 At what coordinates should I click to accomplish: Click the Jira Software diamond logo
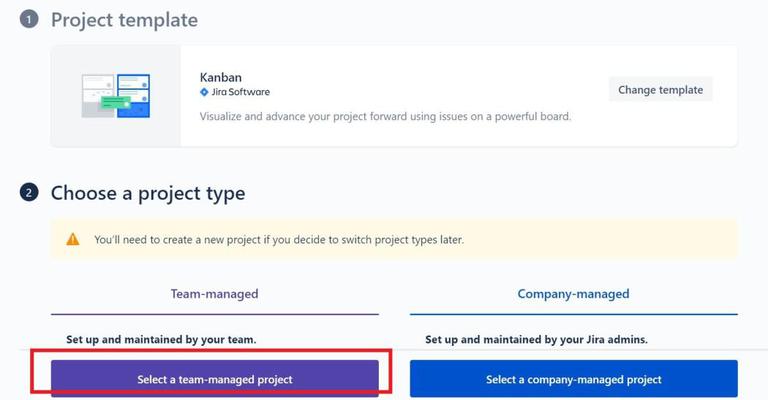click(x=204, y=92)
